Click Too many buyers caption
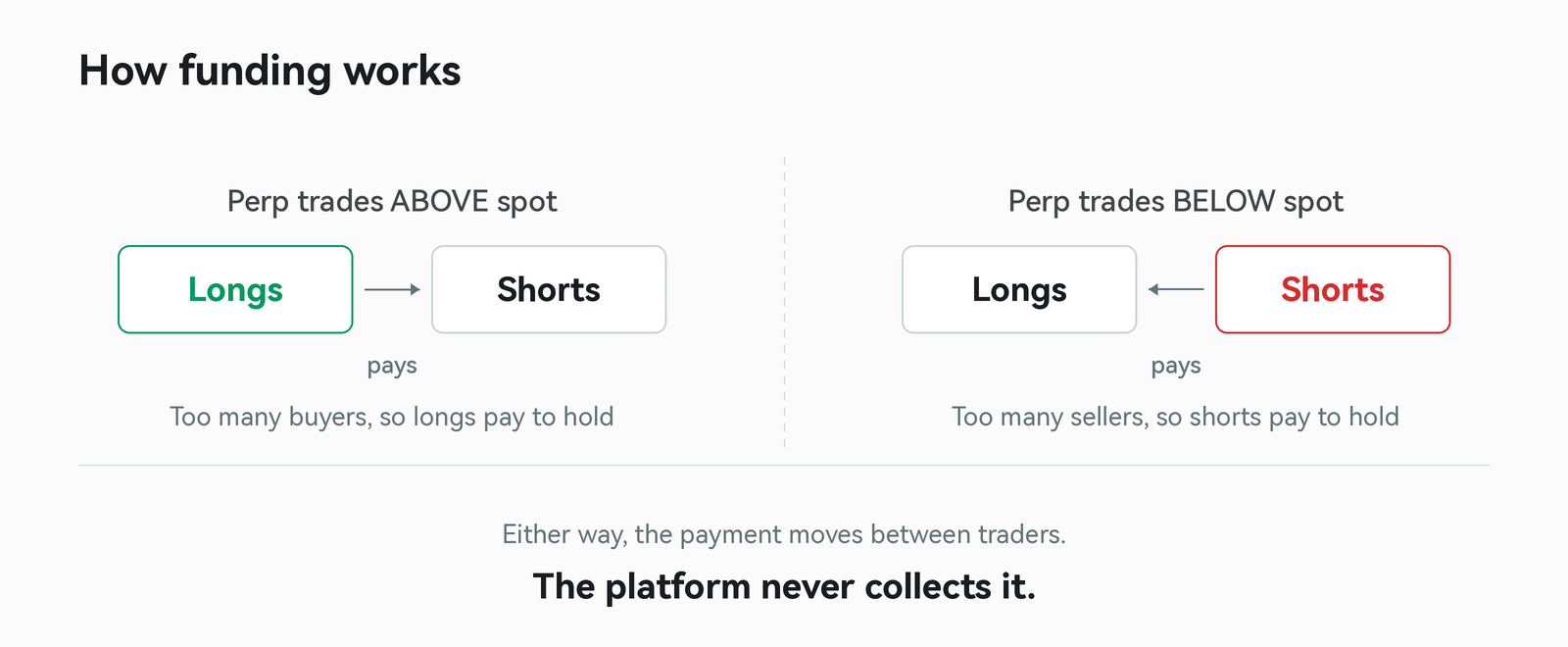This screenshot has width=1568, height=647. click(x=392, y=418)
